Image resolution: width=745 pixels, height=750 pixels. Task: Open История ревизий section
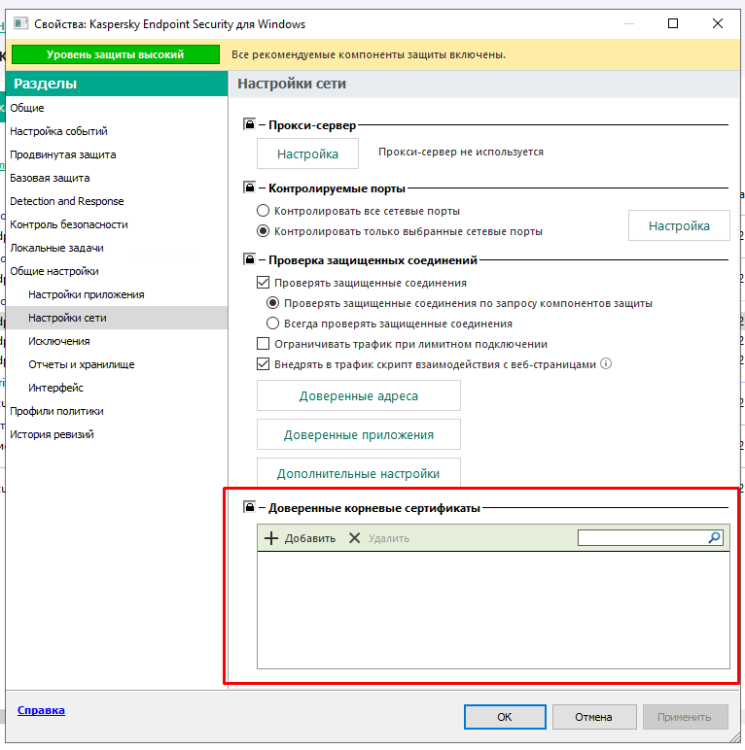[116, 434]
